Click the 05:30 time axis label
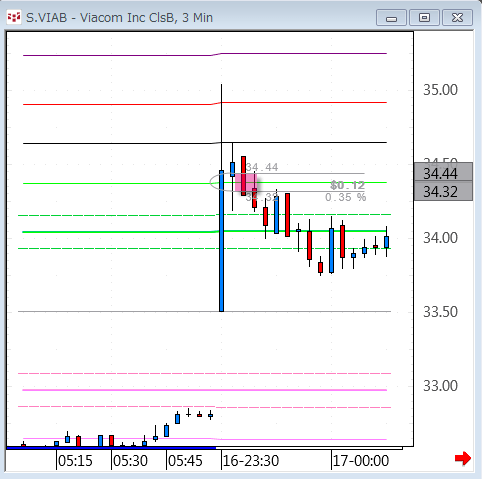Screen dimensions: 482x479 coord(130,461)
